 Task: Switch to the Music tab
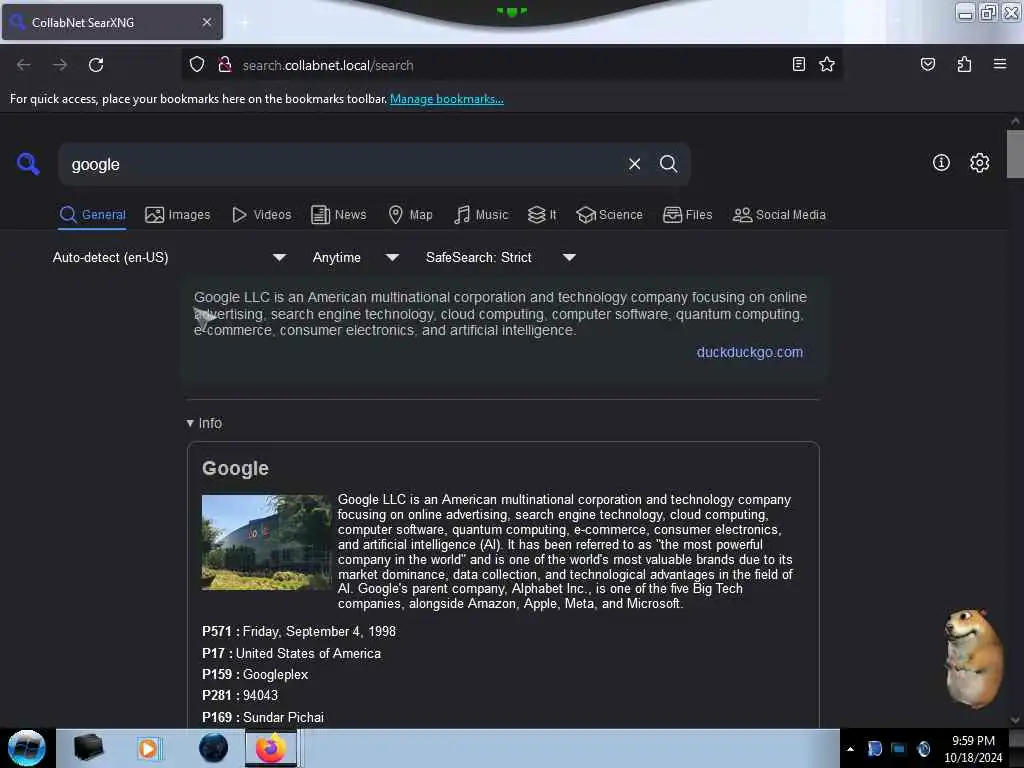tap(481, 215)
